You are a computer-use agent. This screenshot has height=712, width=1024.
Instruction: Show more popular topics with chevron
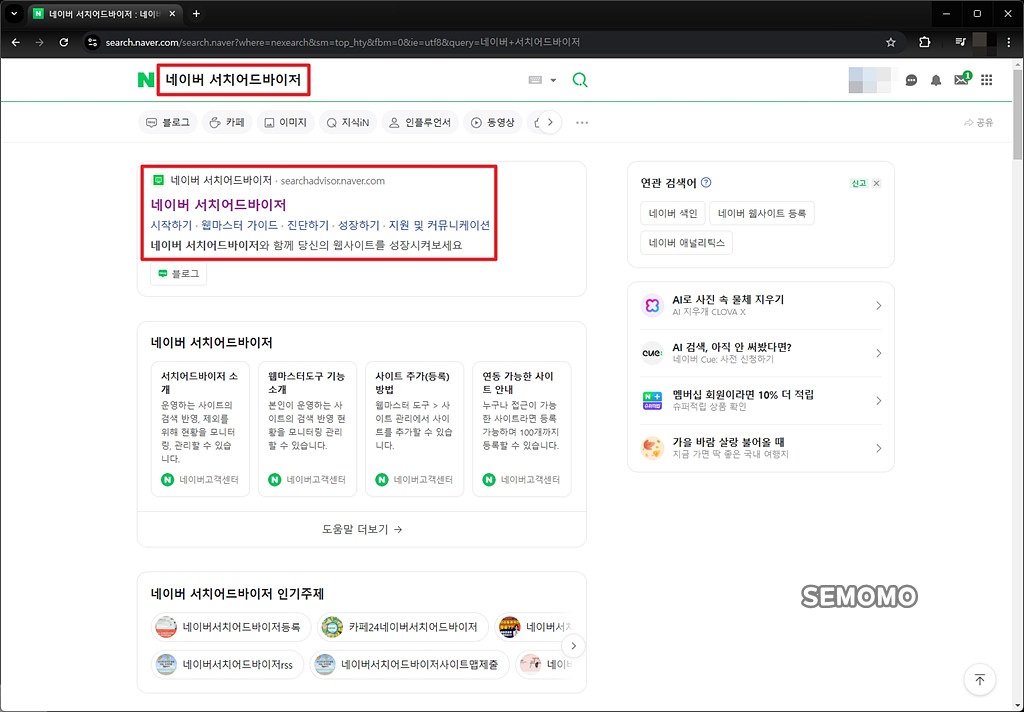point(573,646)
